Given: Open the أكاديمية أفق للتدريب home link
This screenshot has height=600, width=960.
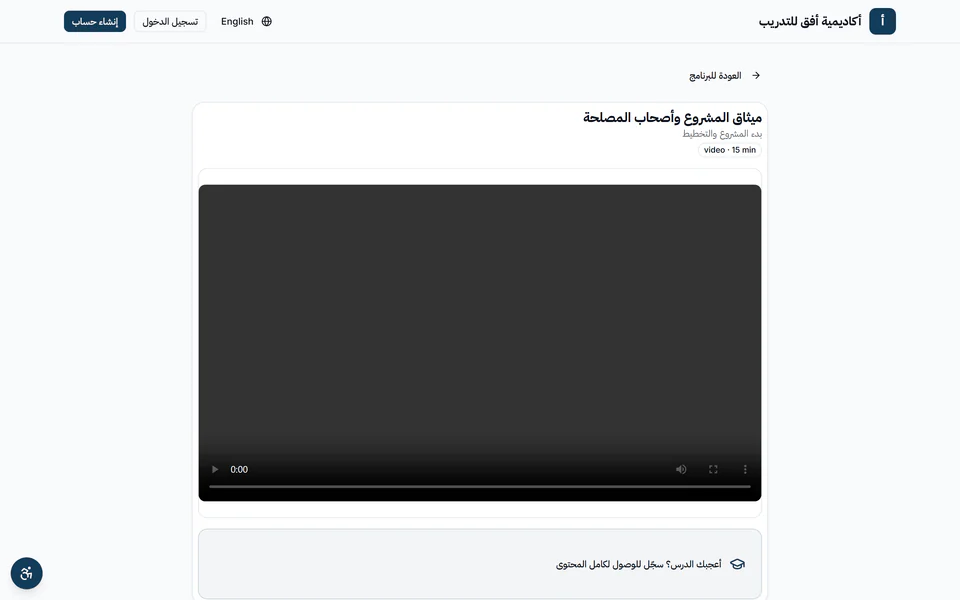Looking at the screenshot, I should coord(809,21).
